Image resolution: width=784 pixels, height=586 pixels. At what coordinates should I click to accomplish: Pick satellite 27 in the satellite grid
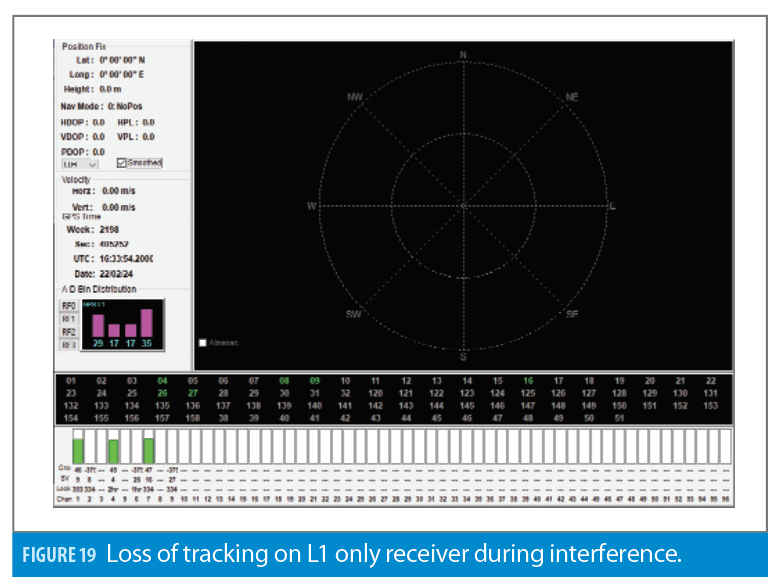point(192,394)
